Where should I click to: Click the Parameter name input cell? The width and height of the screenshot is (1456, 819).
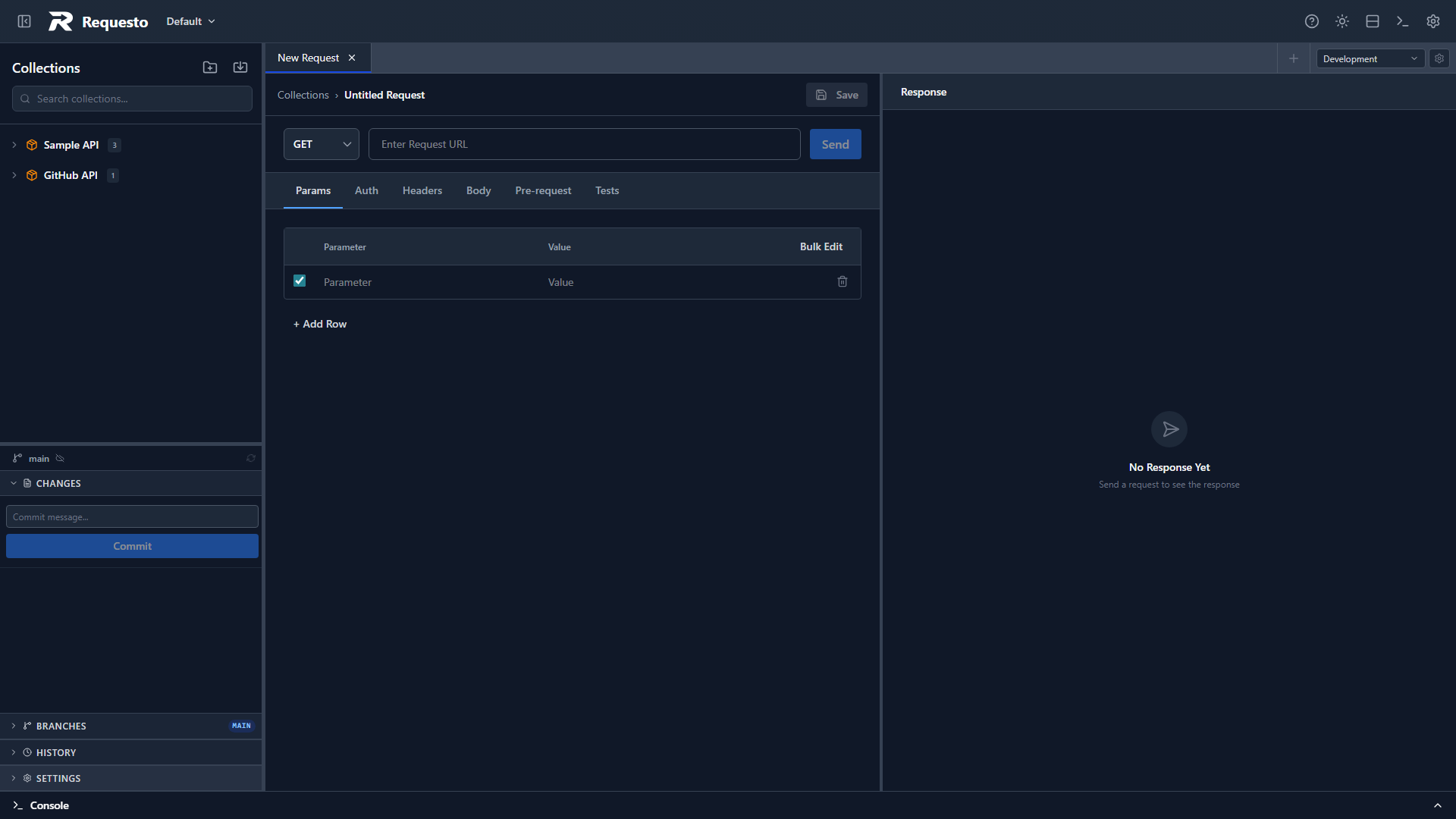(428, 282)
